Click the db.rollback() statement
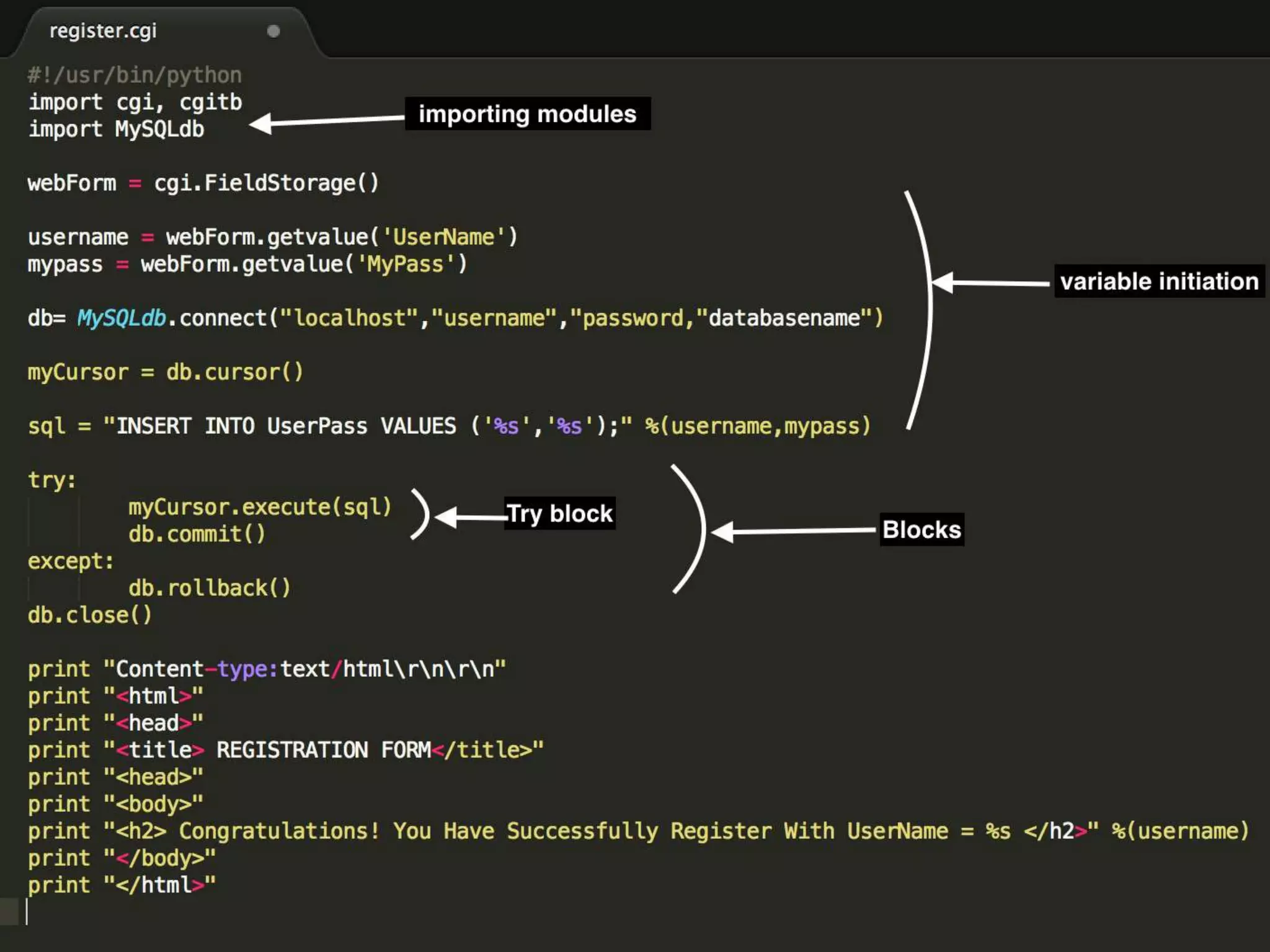 209,588
